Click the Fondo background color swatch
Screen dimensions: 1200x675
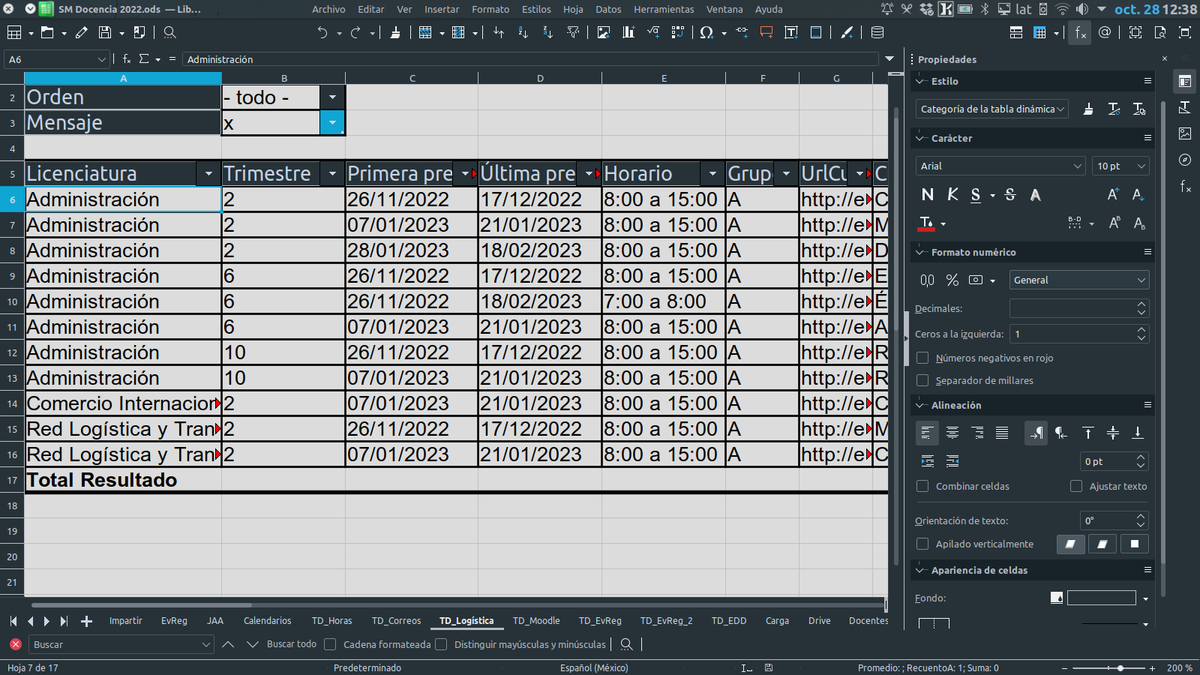(1101, 598)
